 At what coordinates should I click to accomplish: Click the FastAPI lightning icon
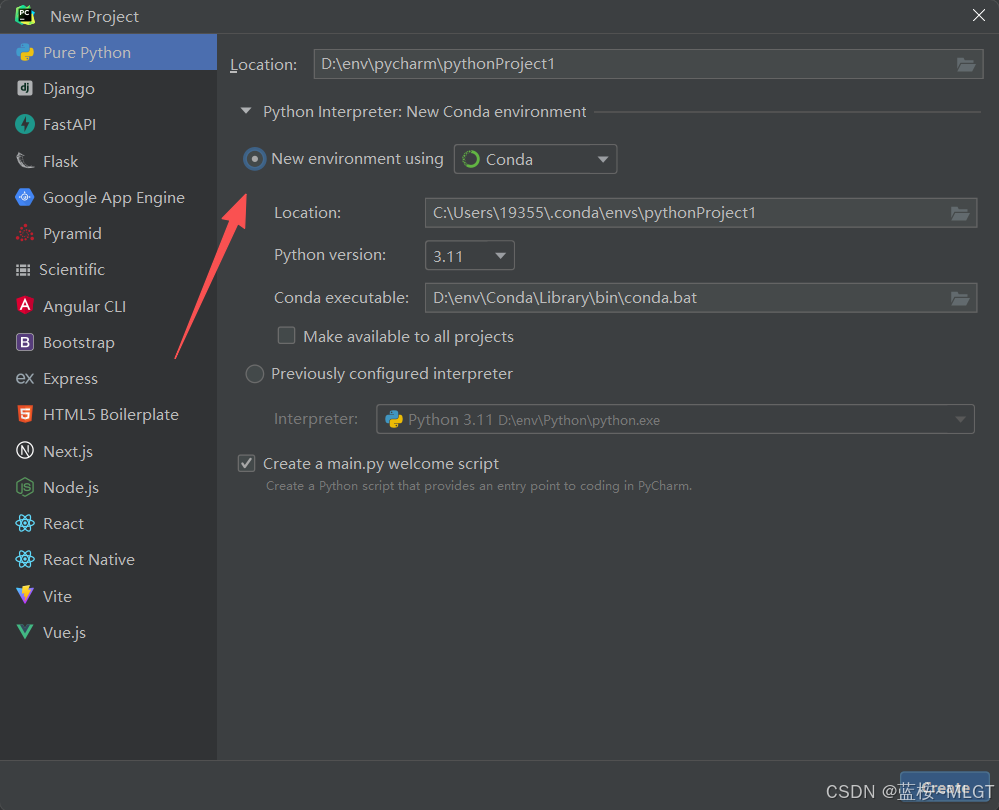[x=25, y=124]
